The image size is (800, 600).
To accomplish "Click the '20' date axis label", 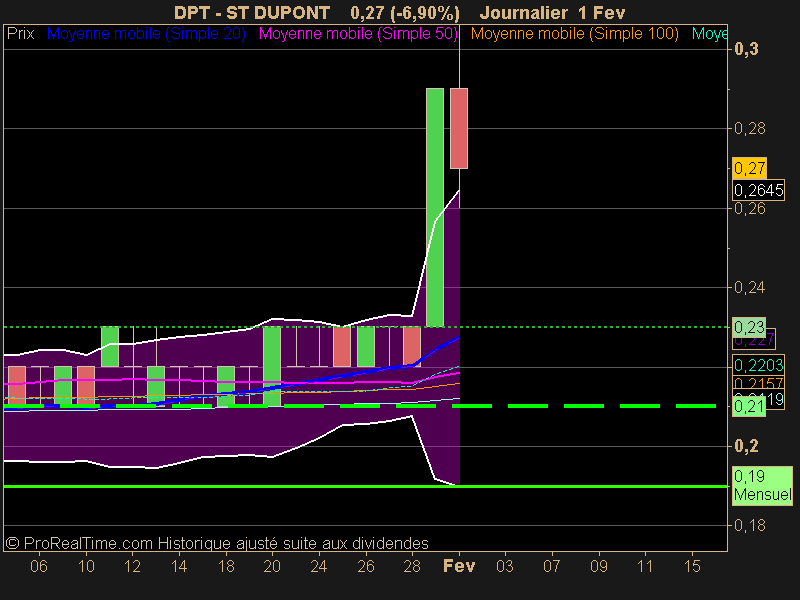I will 272,566.
